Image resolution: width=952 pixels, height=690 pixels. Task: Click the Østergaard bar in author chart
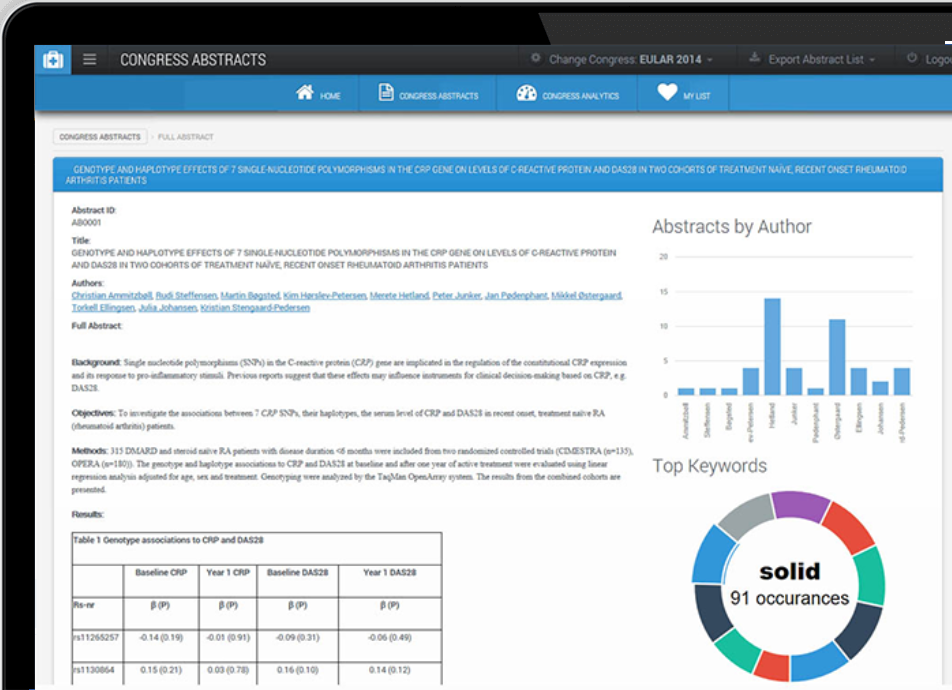(837, 357)
